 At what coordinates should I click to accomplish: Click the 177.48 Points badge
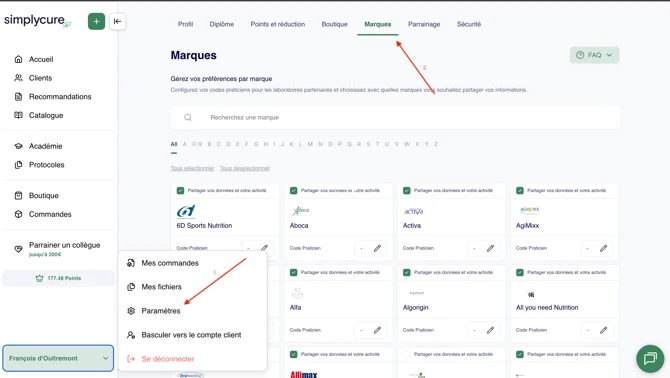click(x=58, y=278)
